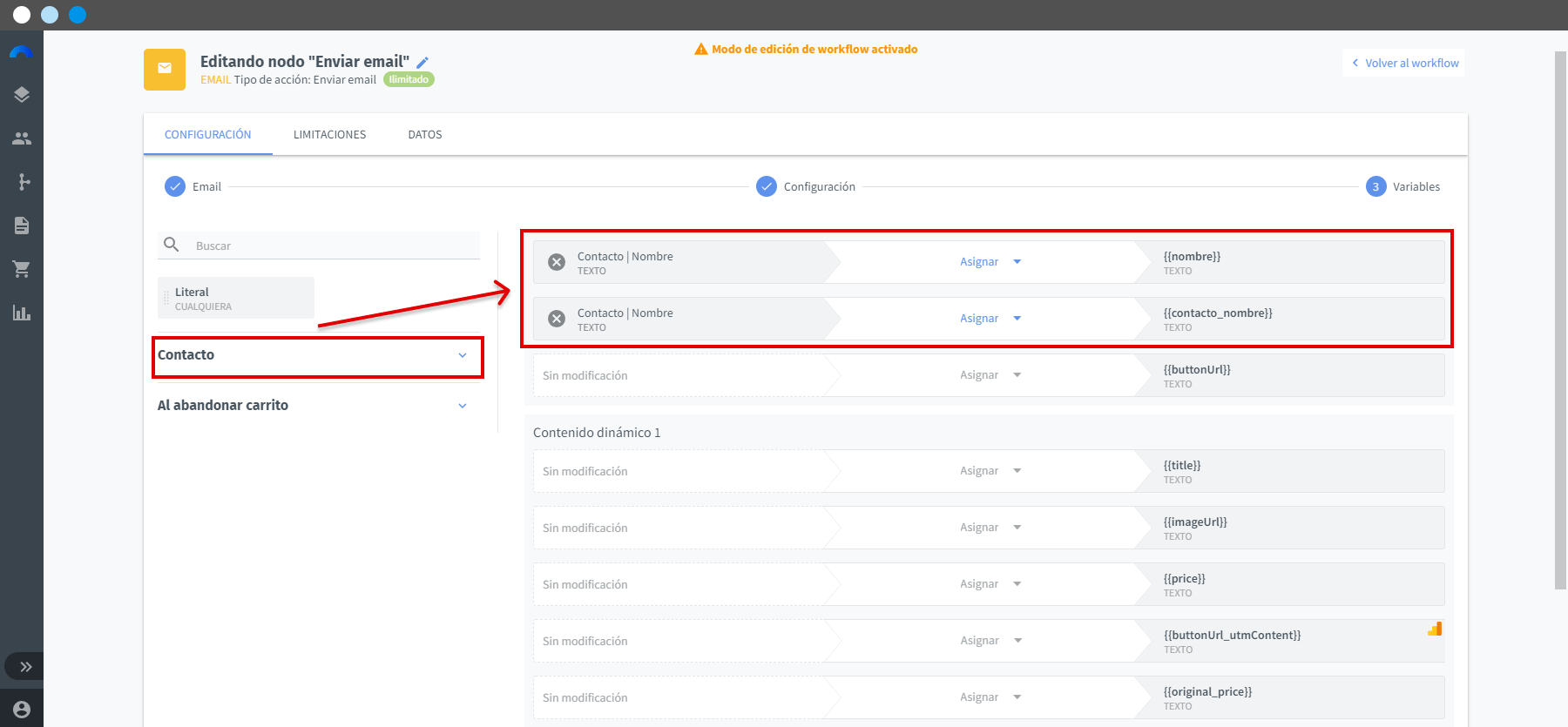Open the bar chart statistics icon in sidebar
This screenshot has width=1568, height=727.
[x=22, y=313]
